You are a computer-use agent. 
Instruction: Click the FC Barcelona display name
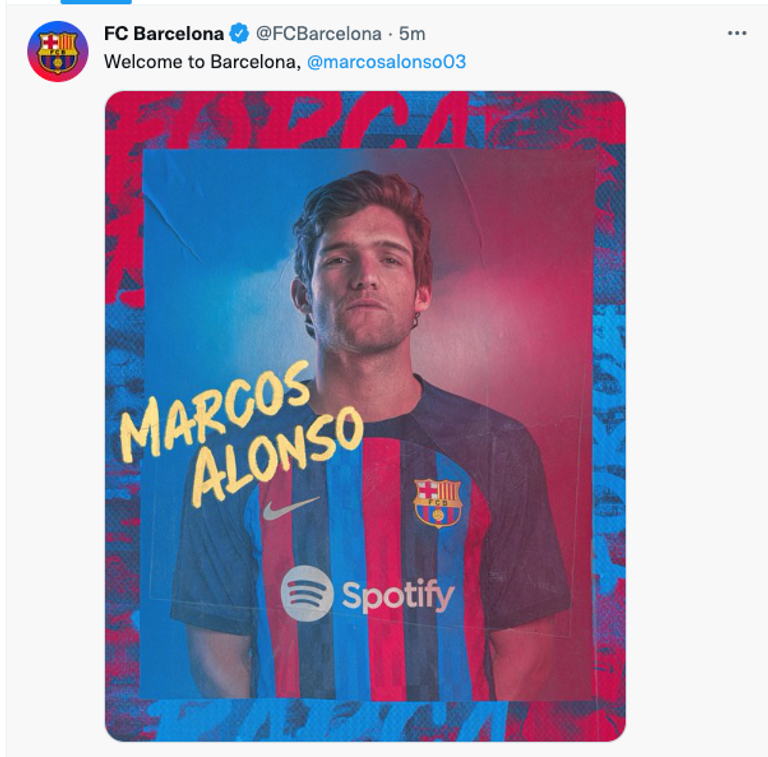(164, 34)
